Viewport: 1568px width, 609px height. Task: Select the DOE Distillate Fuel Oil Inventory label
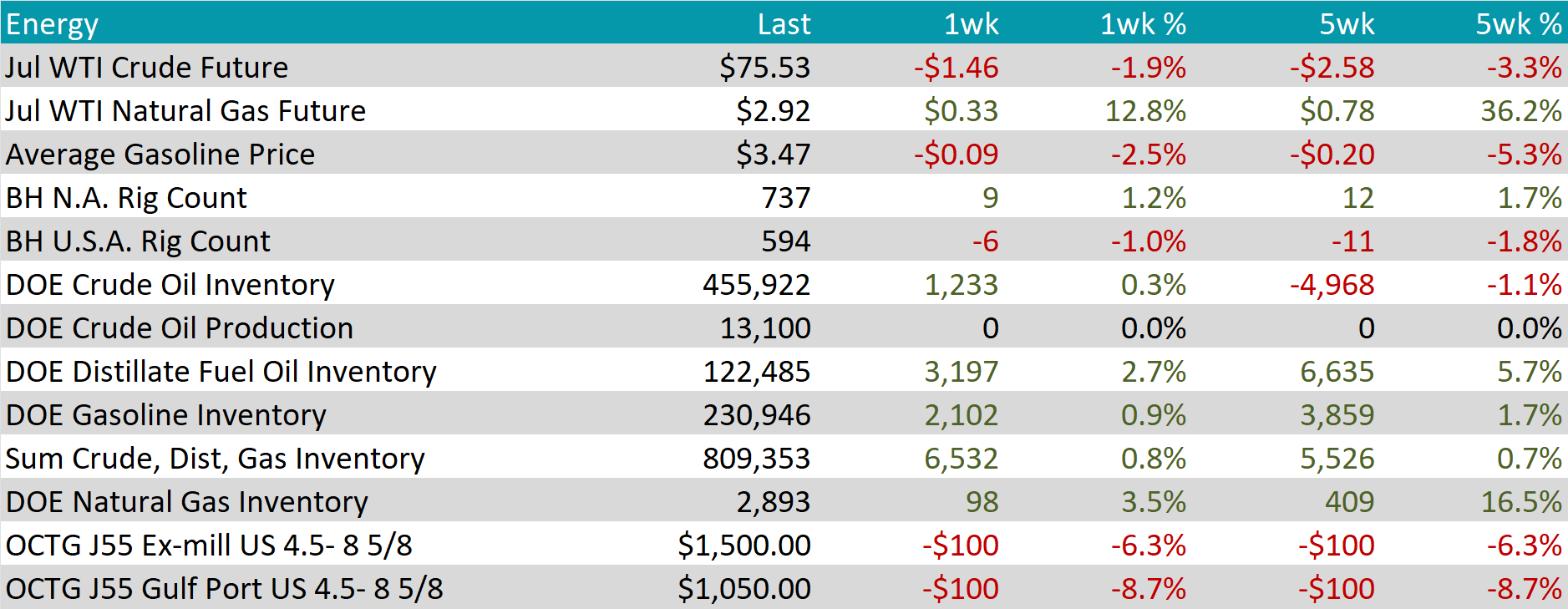(x=221, y=372)
